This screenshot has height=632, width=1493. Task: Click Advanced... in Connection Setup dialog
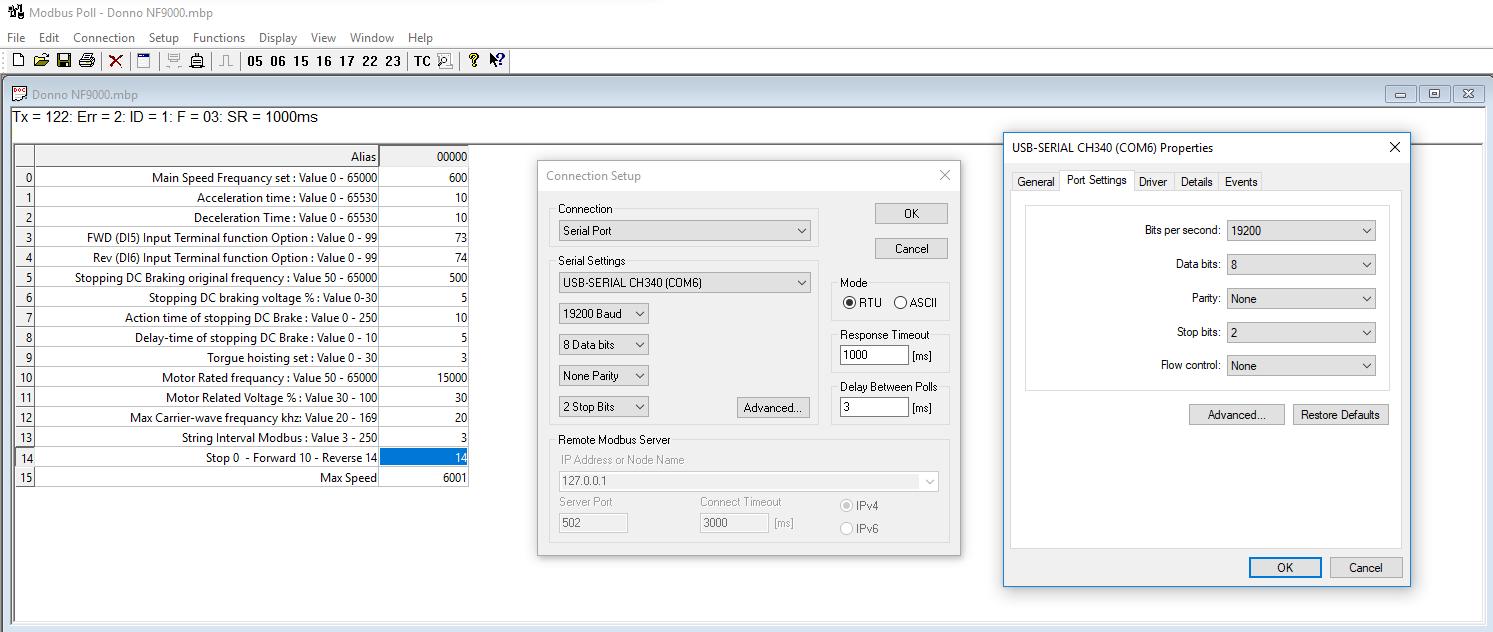coord(772,408)
